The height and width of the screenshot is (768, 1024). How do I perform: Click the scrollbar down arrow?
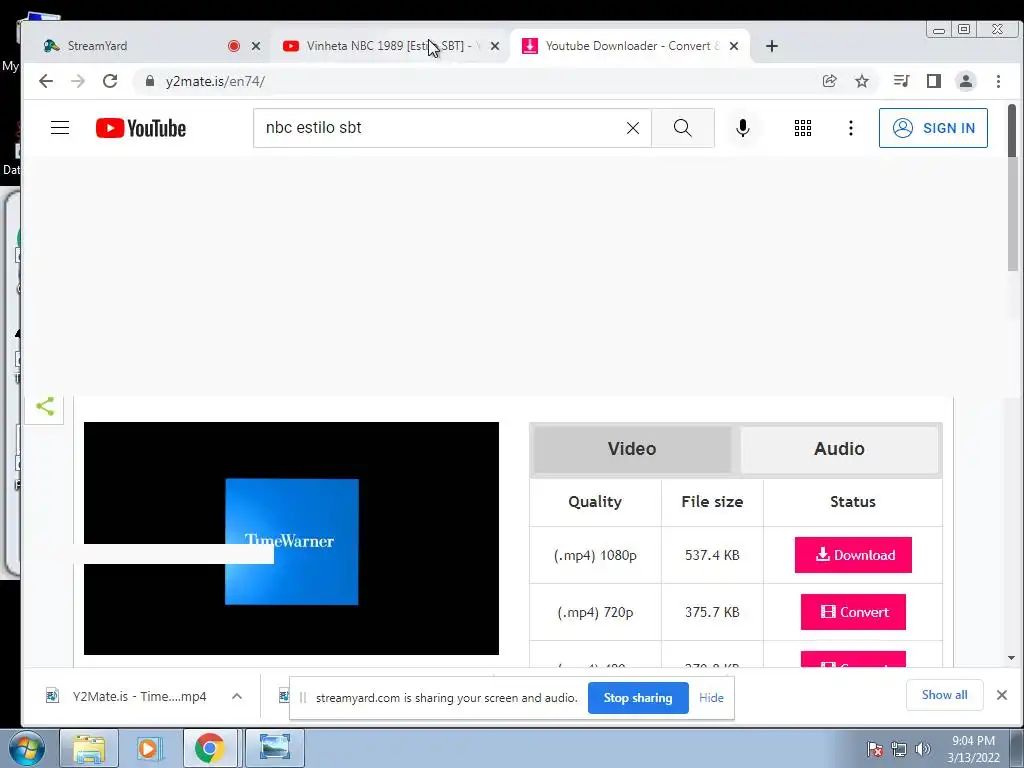tap(1012, 658)
